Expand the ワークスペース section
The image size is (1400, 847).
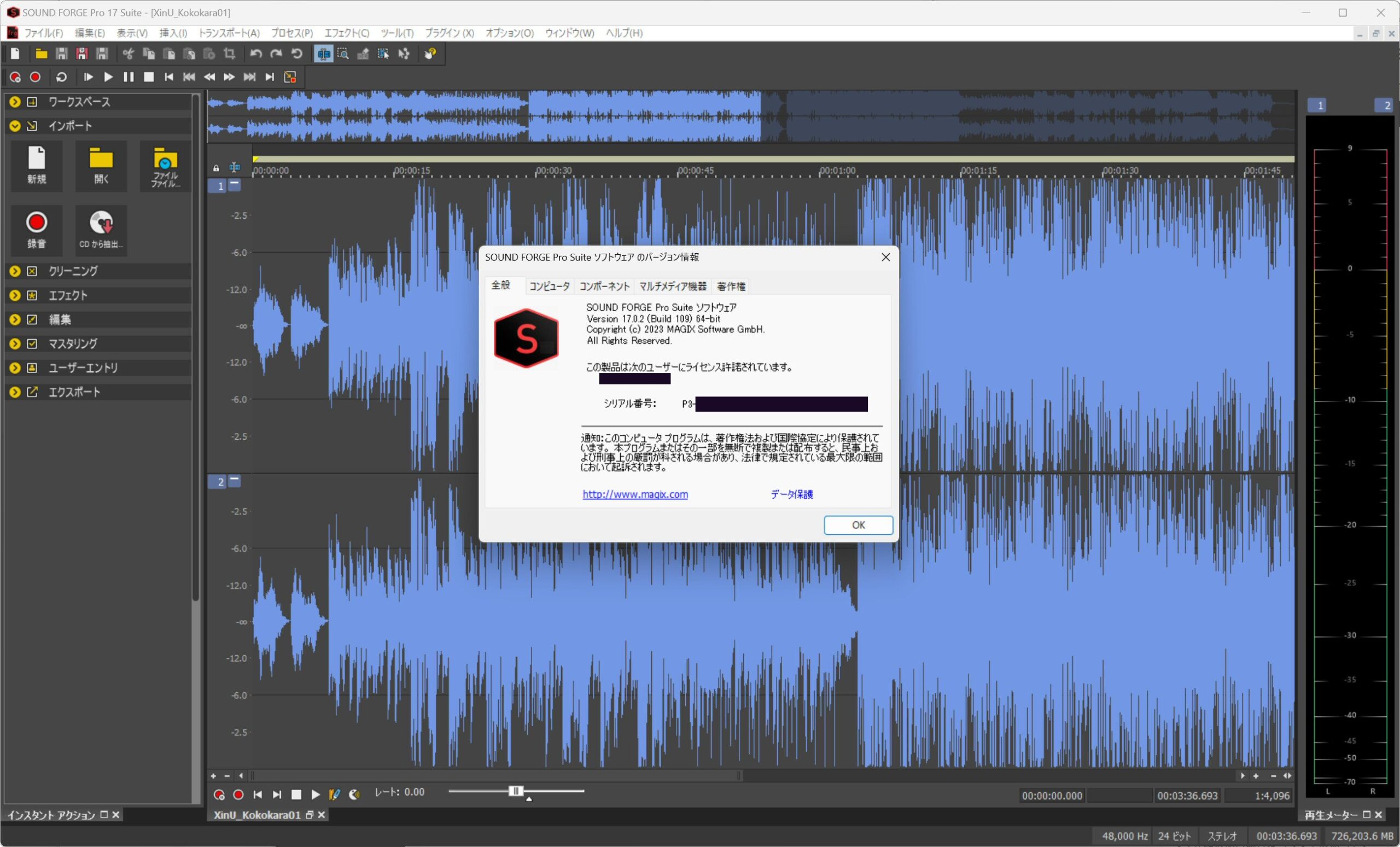[15, 102]
